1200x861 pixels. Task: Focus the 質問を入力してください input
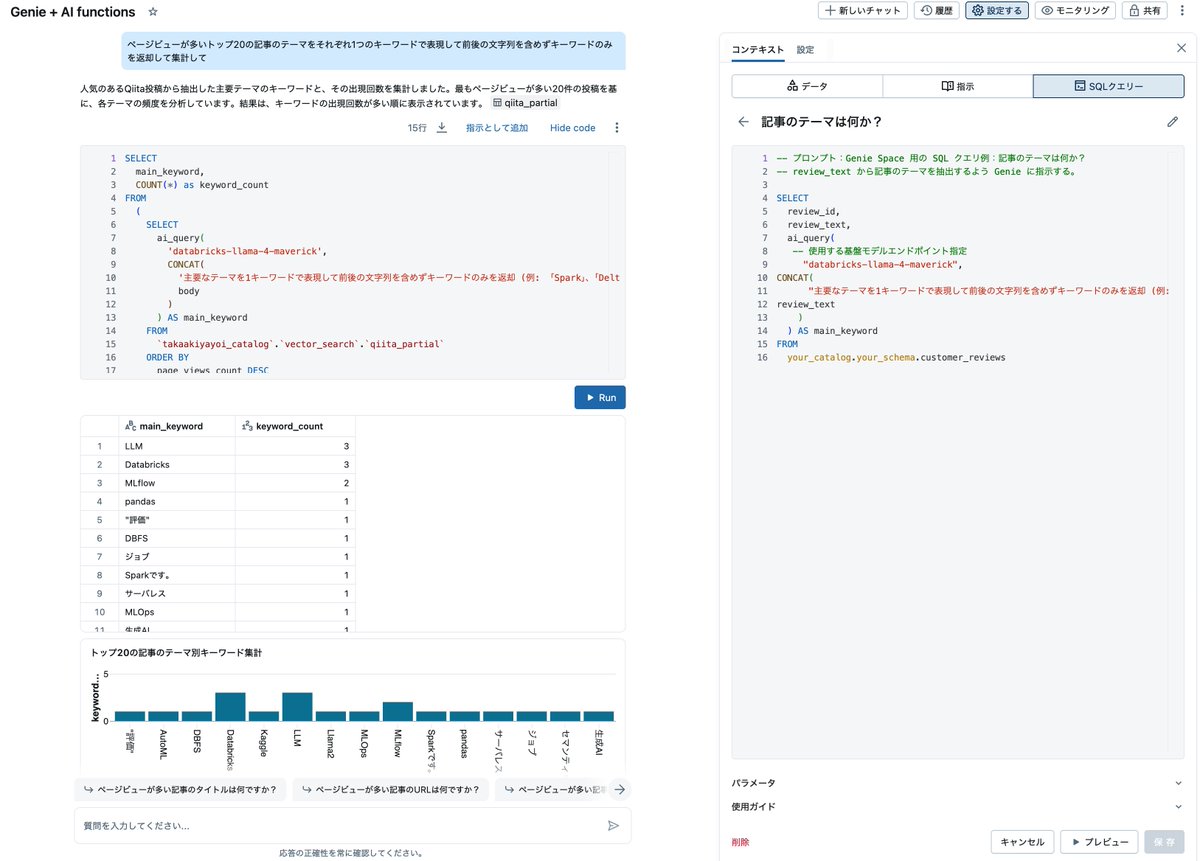tap(340, 826)
